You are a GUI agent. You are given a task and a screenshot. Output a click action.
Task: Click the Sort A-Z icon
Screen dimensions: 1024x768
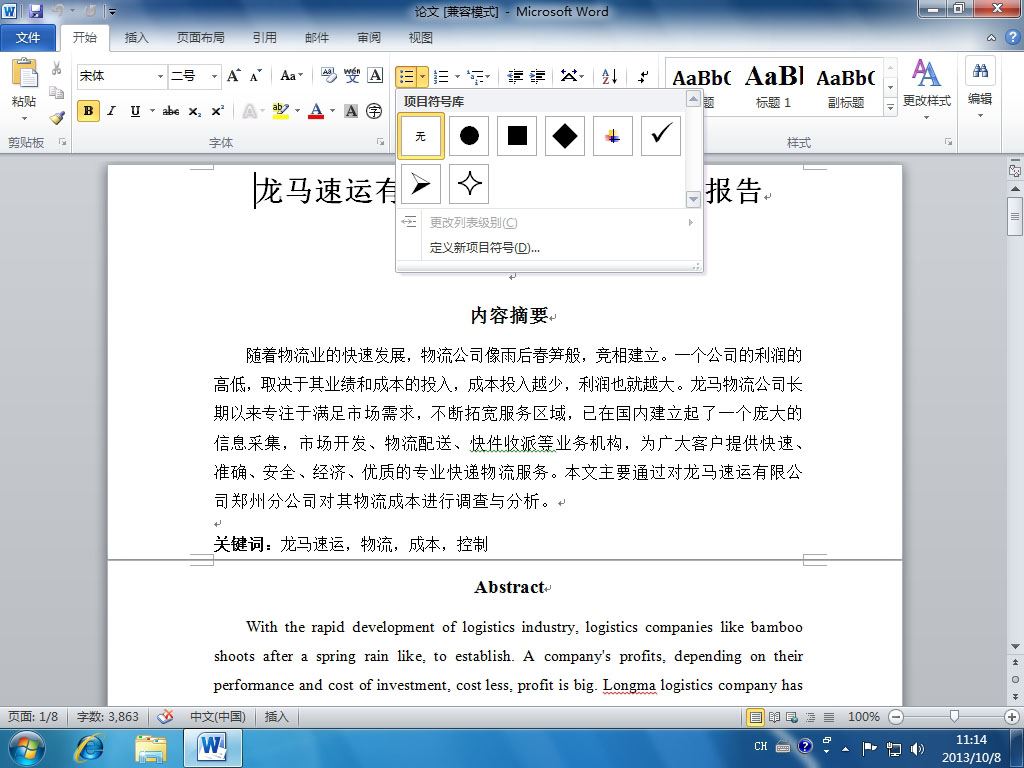point(609,76)
